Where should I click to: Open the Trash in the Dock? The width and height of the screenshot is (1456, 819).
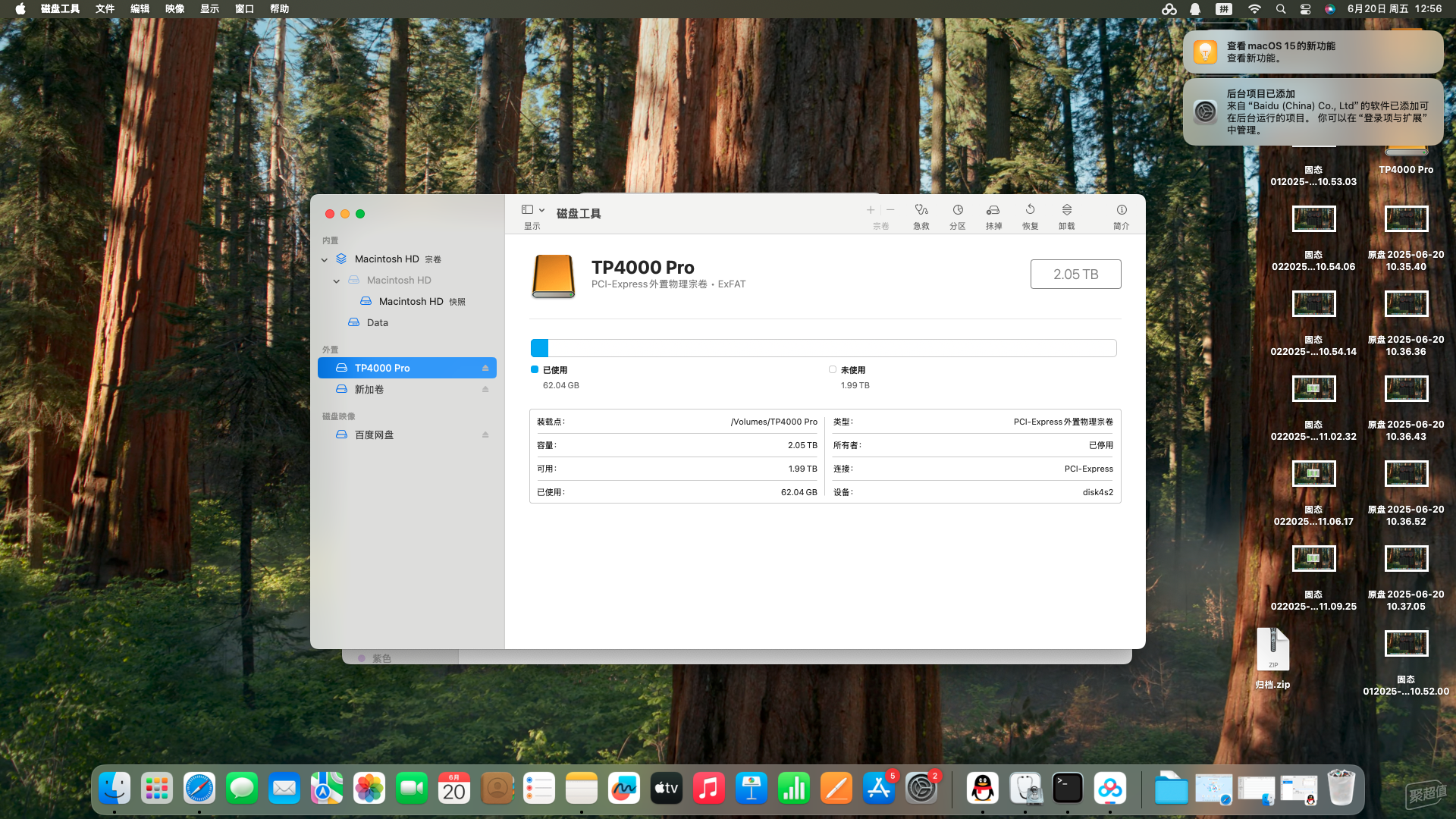tap(1341, 789)
